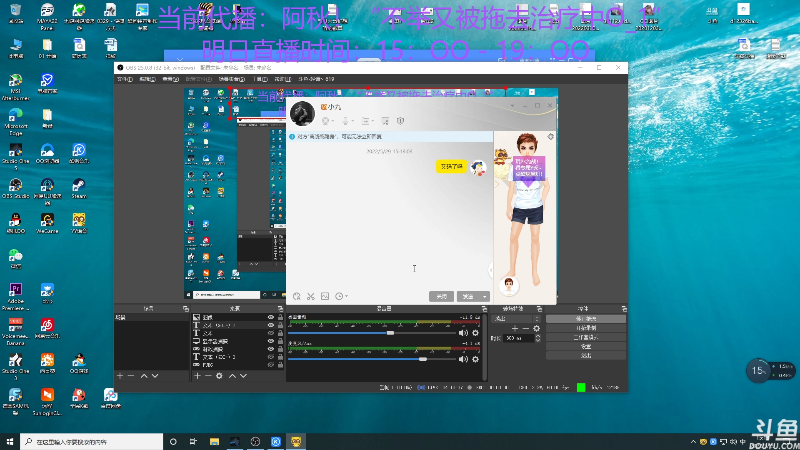800x450 pixels.
Task: Click the Windows taskbar search box
Action: (92, 442)
